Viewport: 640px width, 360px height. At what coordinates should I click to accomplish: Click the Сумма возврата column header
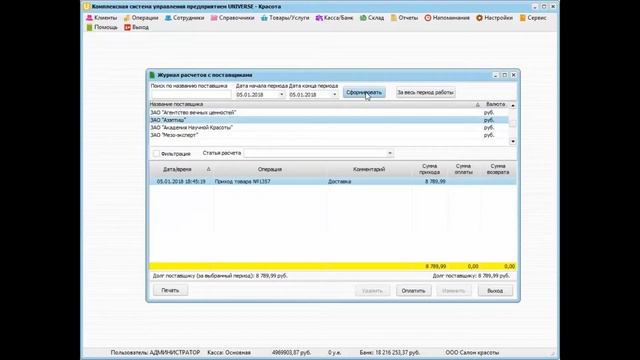tap(498, 169)
